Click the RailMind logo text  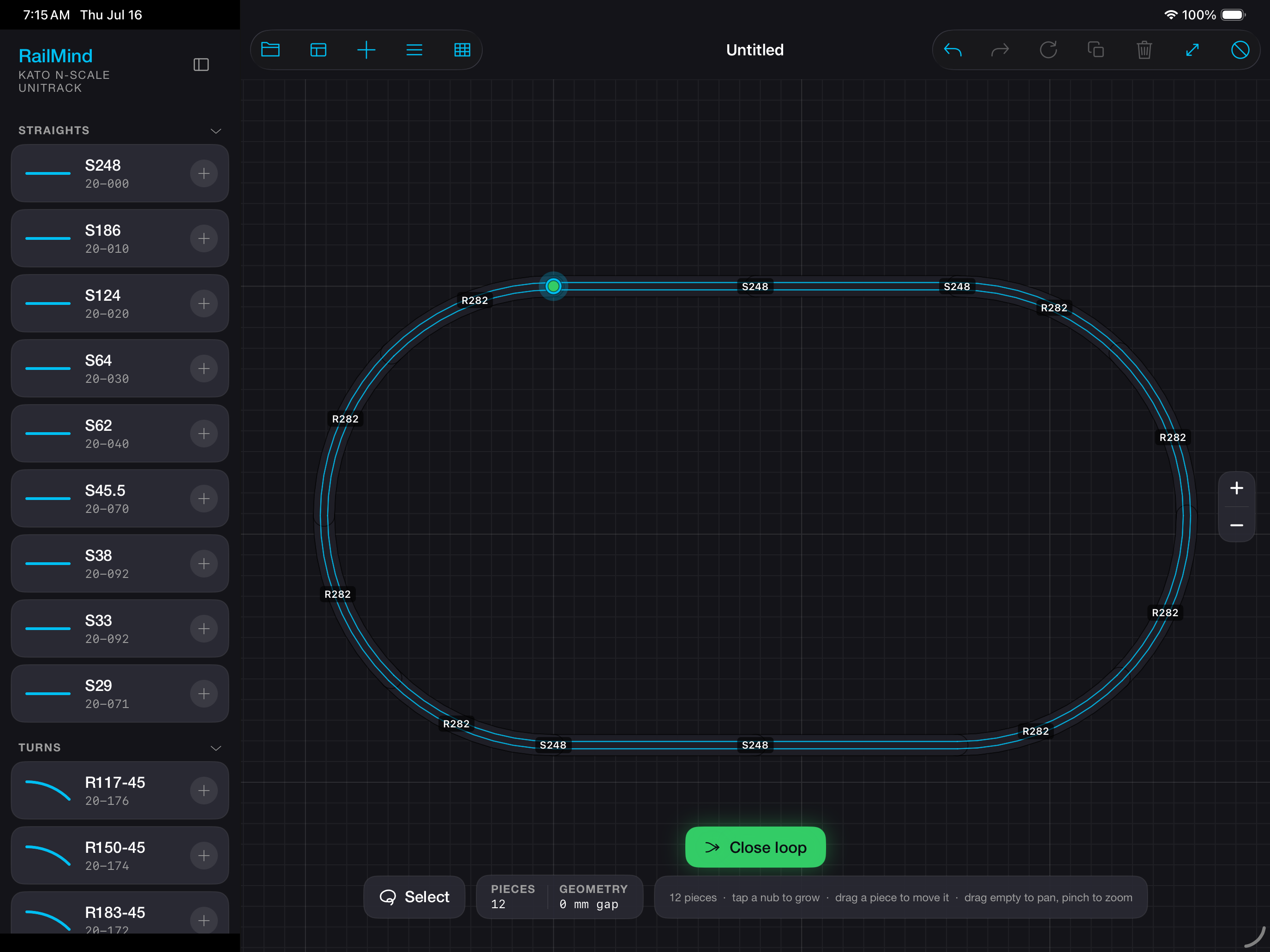(55, 56)
